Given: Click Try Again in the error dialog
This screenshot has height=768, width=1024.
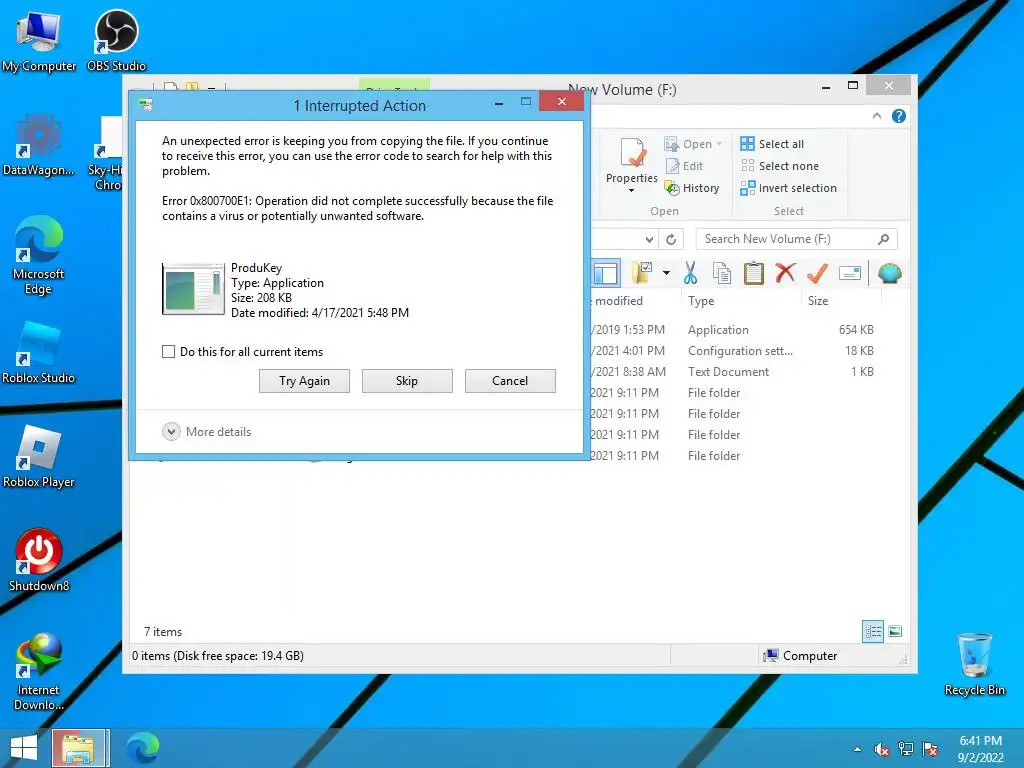Looking at the screenshot, I should [304, 381].
